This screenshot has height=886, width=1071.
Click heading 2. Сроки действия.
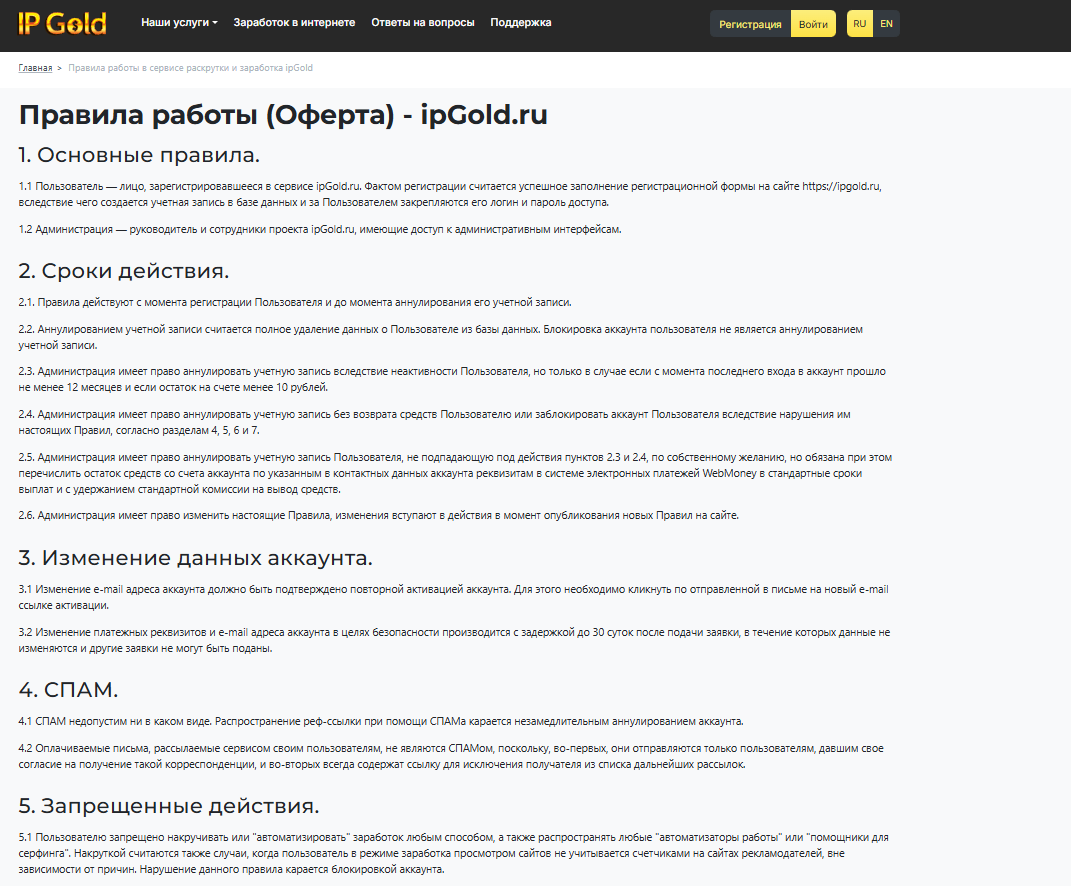tap(124, 271)
